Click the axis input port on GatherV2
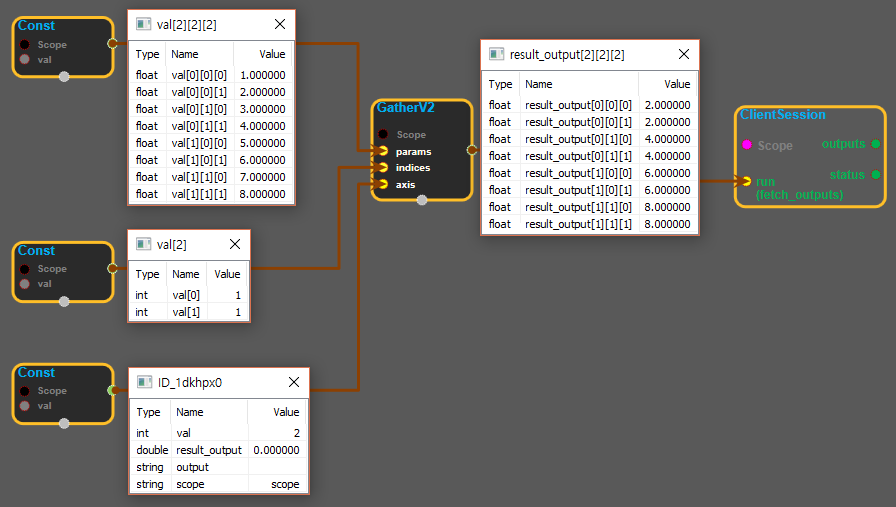Screen dimensions: 896x507 pos(382,184)
